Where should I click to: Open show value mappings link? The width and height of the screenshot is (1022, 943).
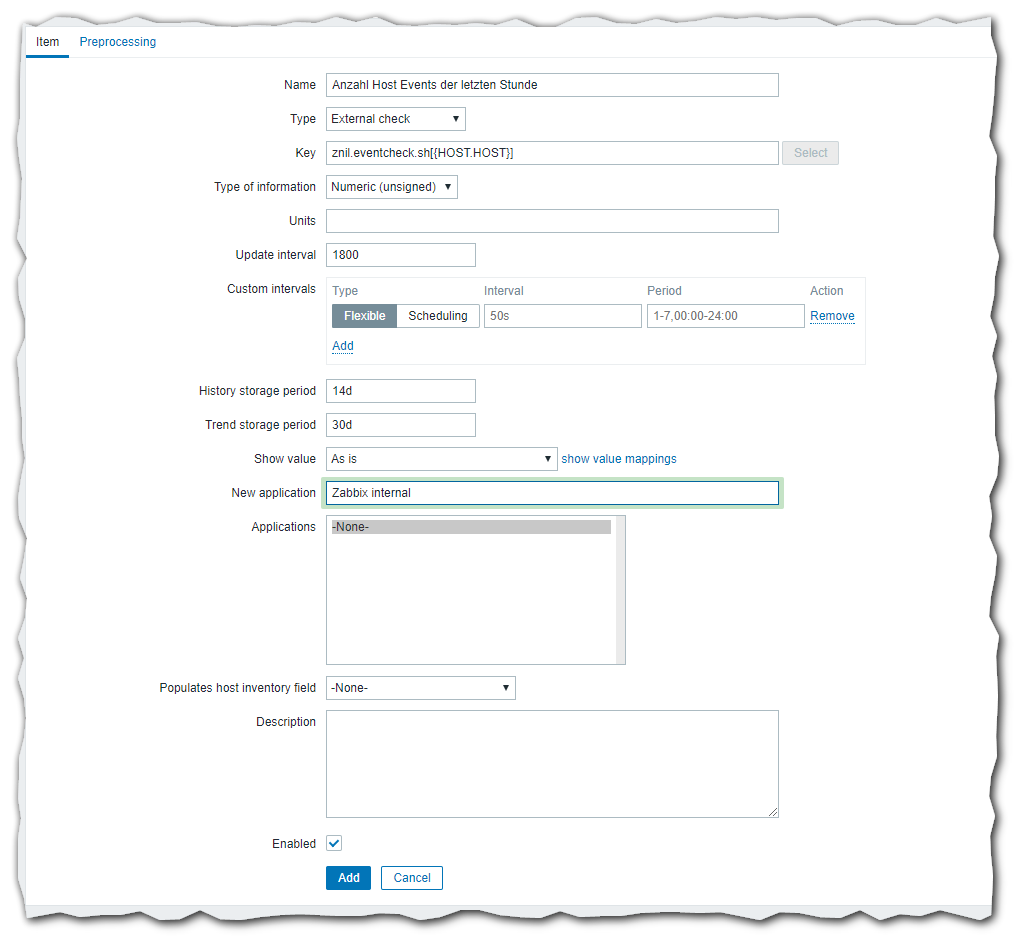[x=618, y=459]
